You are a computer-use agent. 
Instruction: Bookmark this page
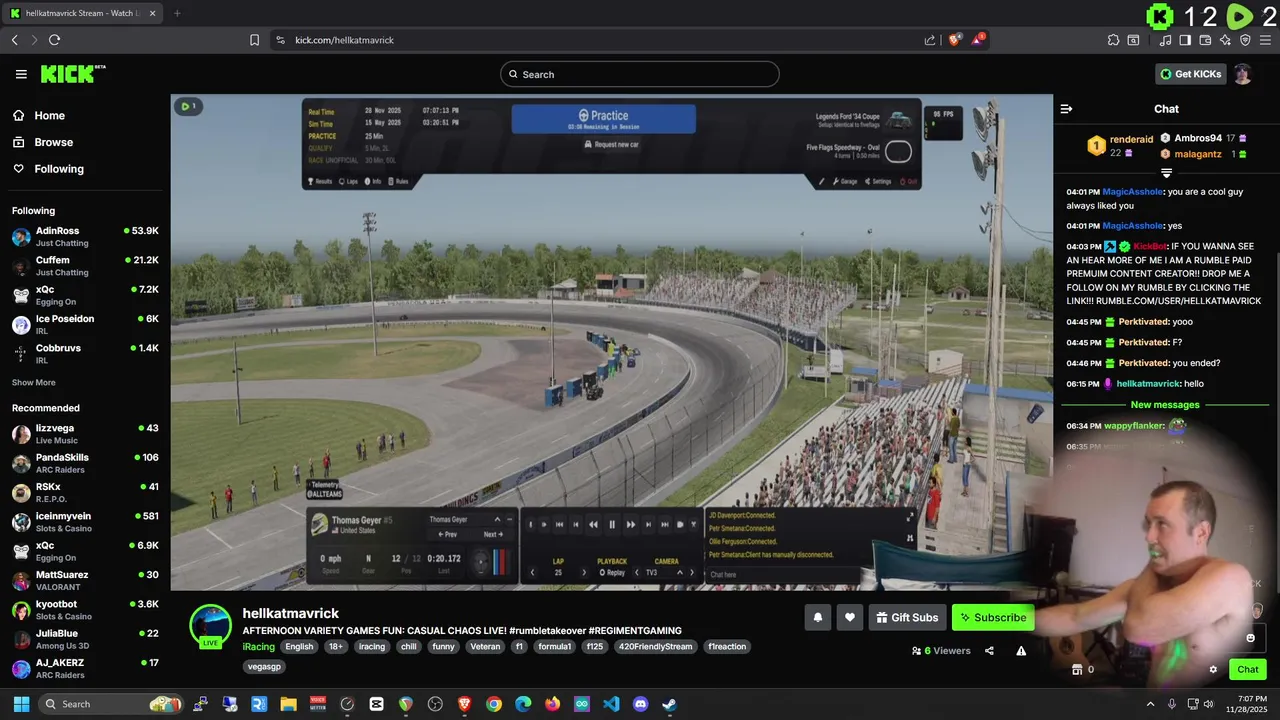pos(254,40)
